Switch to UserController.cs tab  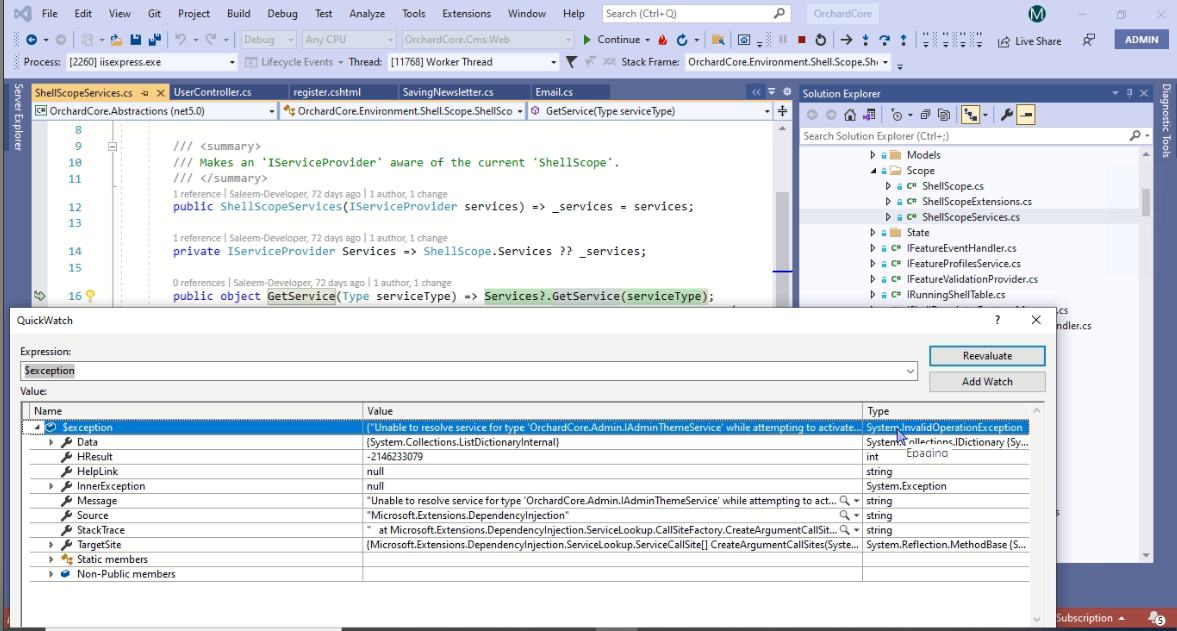click(x=212, y=92)
